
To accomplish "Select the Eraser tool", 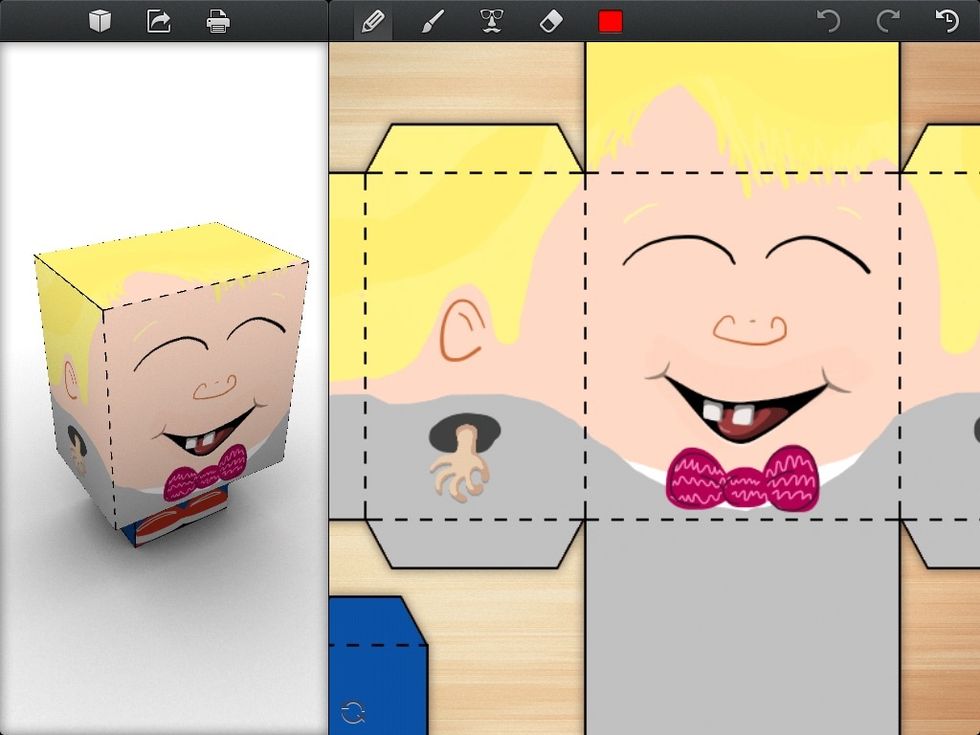I will (554, 18).
